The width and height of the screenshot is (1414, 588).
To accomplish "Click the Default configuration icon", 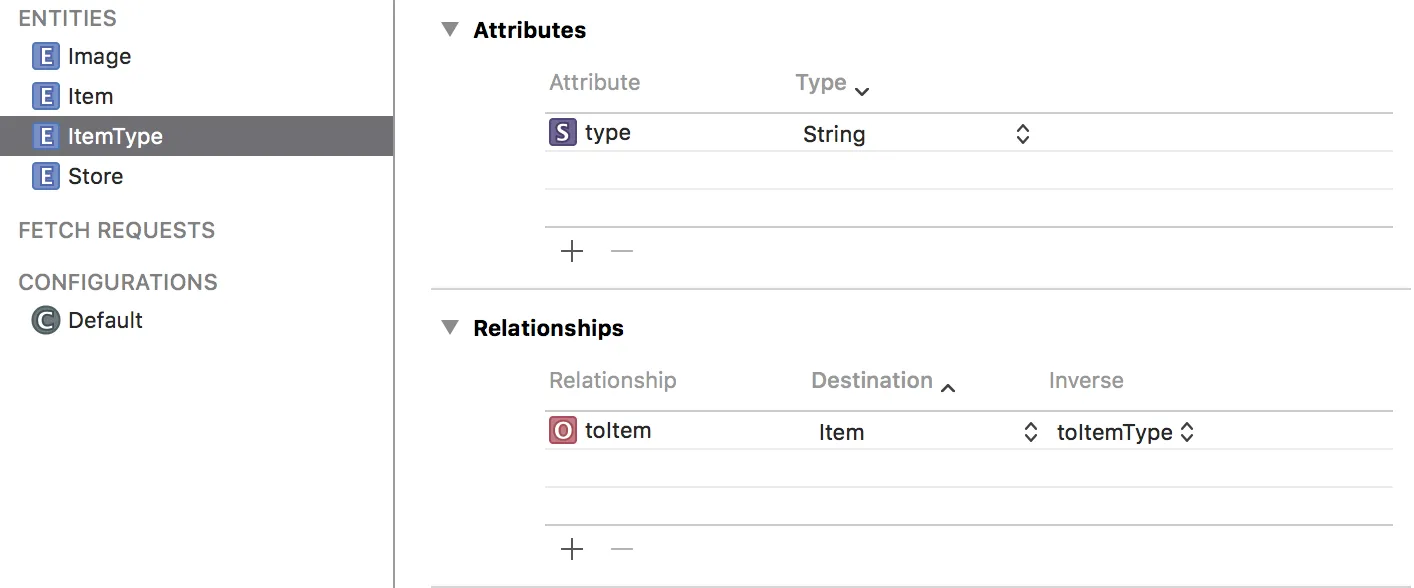I will [45, 321].
